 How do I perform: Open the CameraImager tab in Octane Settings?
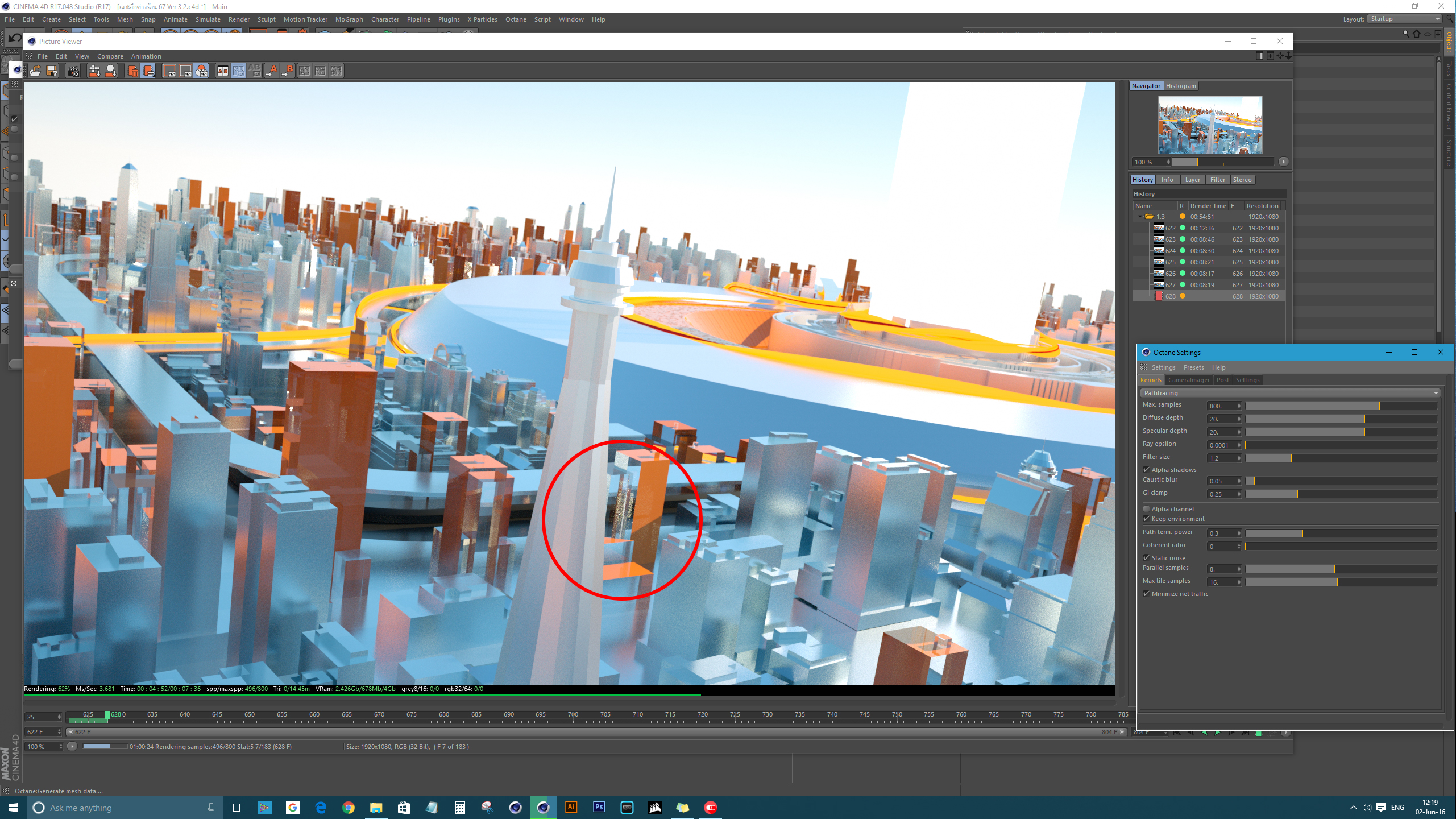tap(1189, 380)
